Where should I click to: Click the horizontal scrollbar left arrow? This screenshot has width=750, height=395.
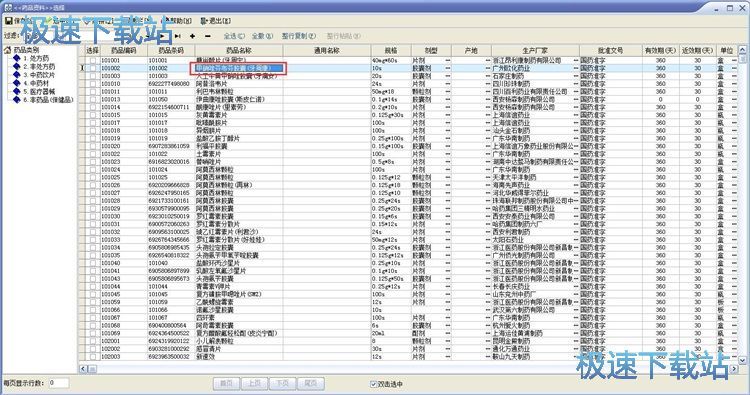(x=83, y=369)
